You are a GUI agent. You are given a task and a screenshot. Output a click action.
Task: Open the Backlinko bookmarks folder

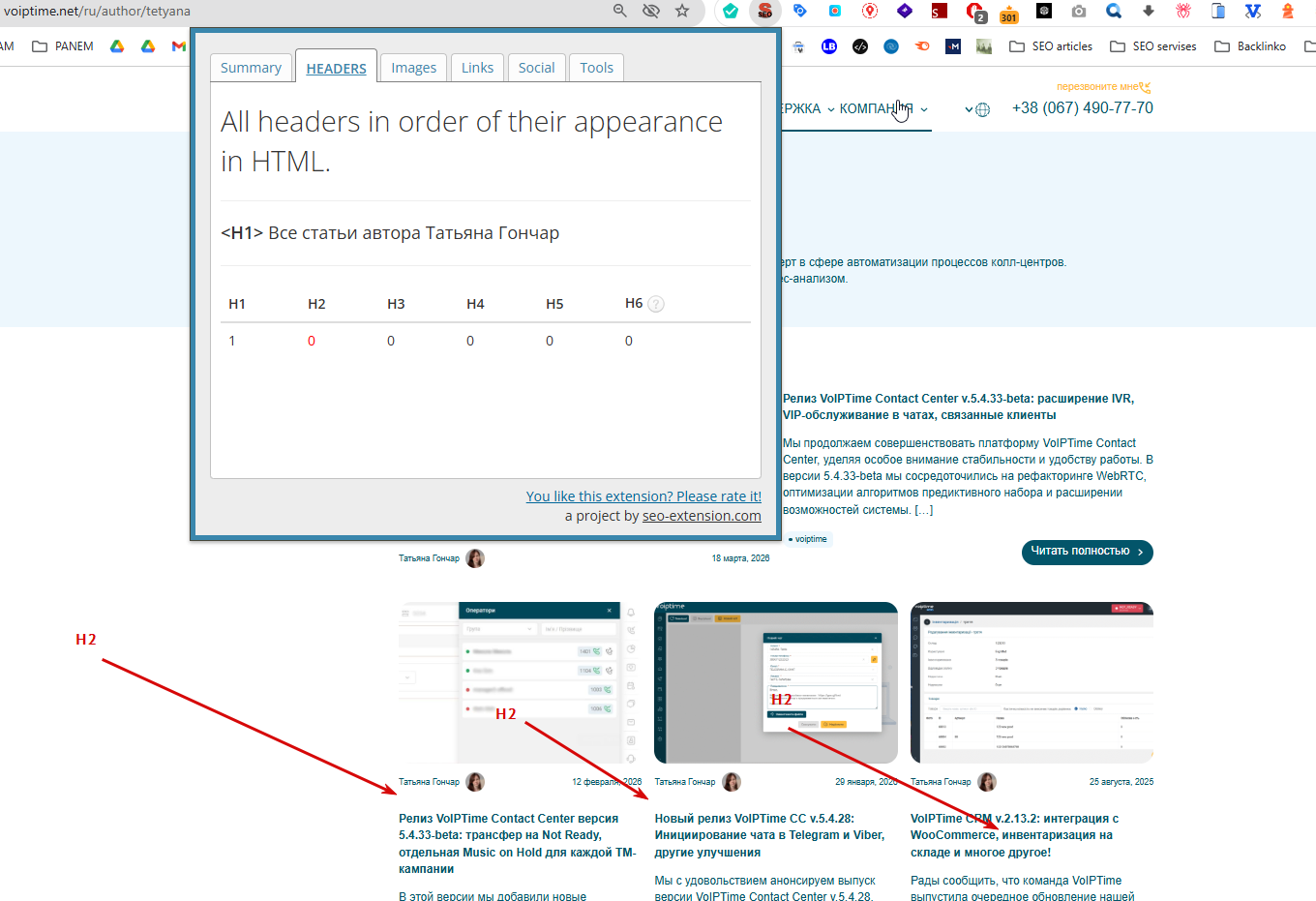pos(1250,45)
